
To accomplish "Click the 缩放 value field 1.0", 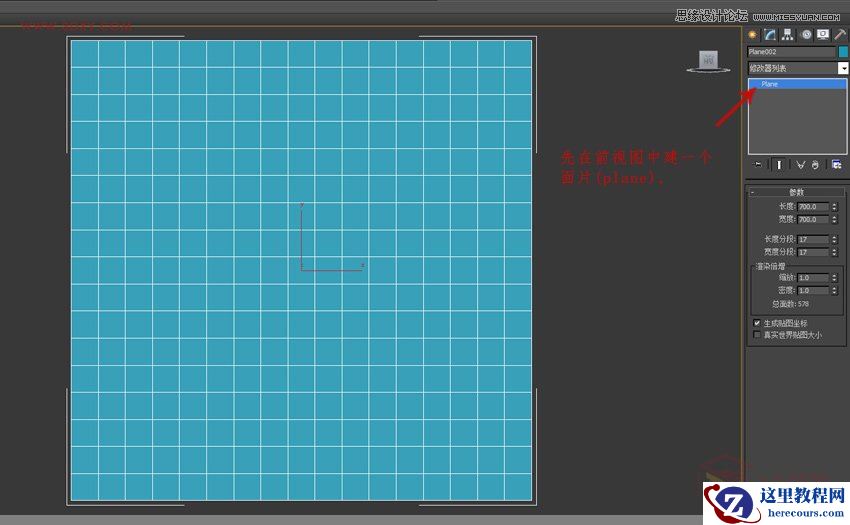I will coord(813,278).
